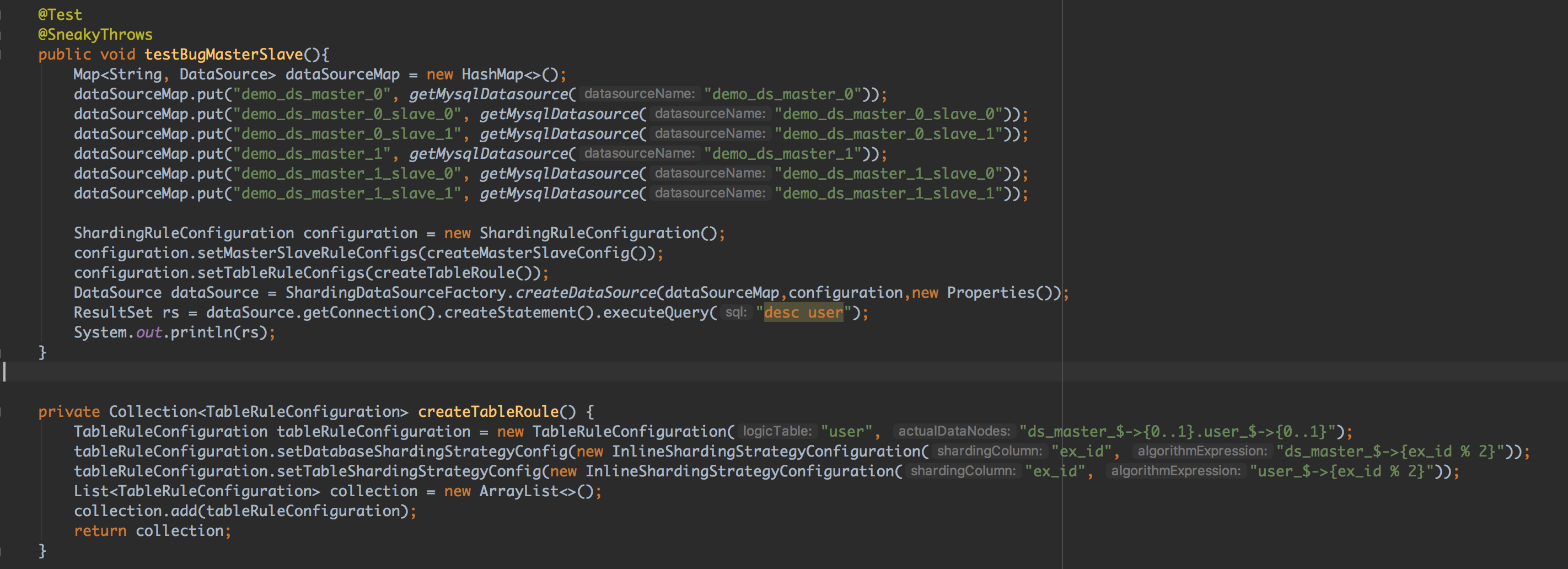The image size is (1568, 569).
Task: Click collection.add(tableRuleConfiguration) statement
Action: [x=245, y=511]
